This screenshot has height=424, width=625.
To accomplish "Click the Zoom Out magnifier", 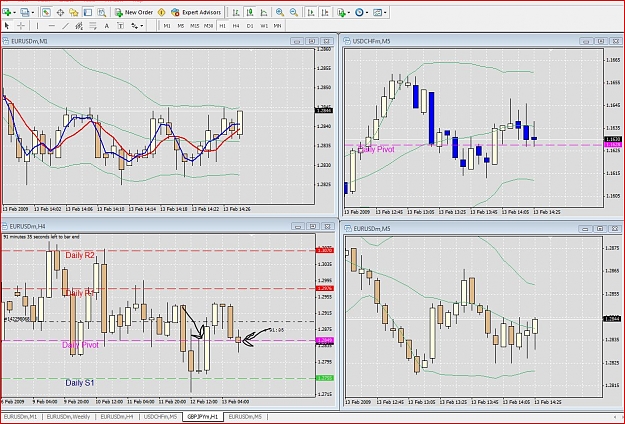I will coord(294,12).
